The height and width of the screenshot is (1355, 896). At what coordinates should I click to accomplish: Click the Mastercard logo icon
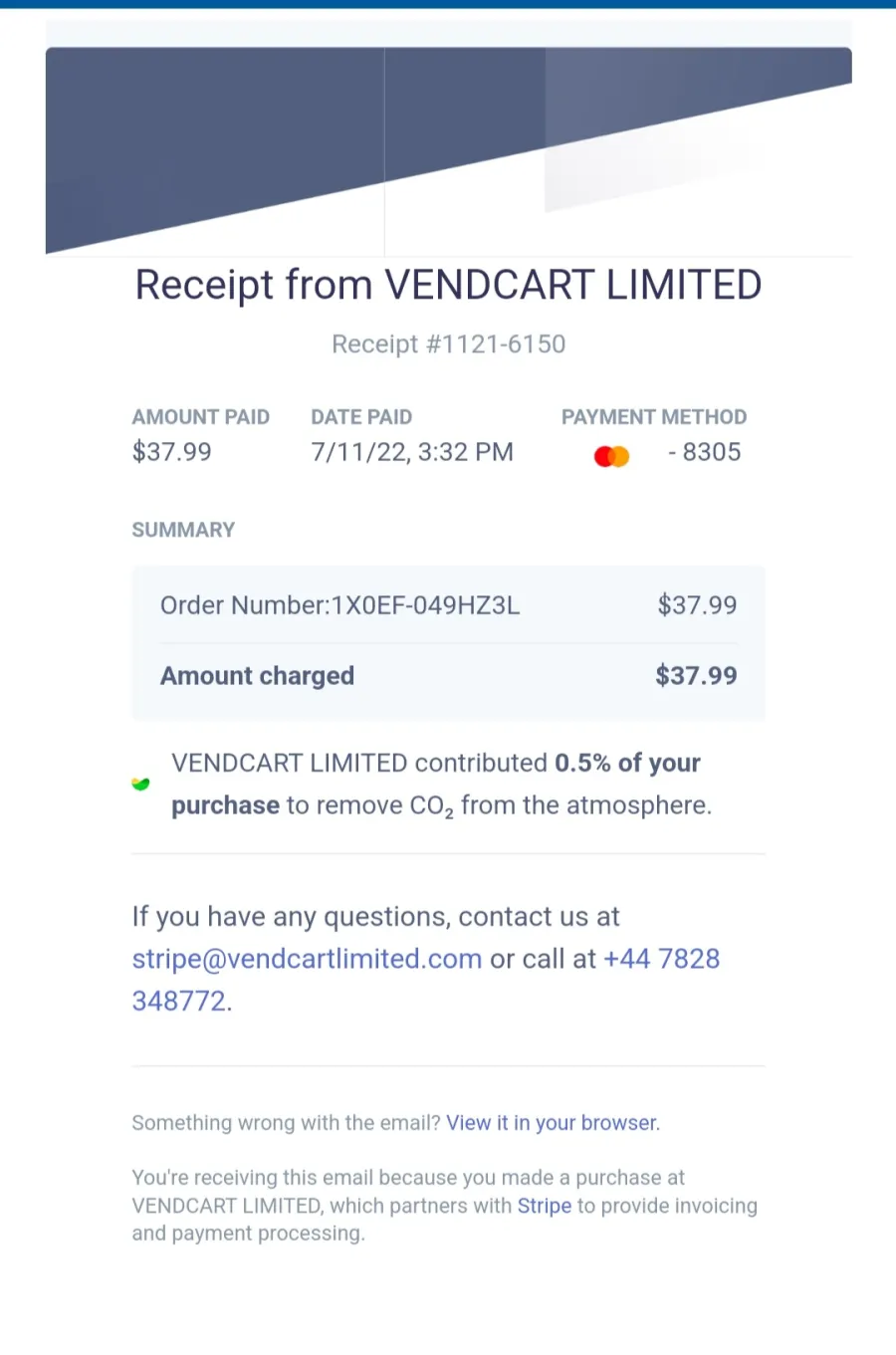[611, 456]
